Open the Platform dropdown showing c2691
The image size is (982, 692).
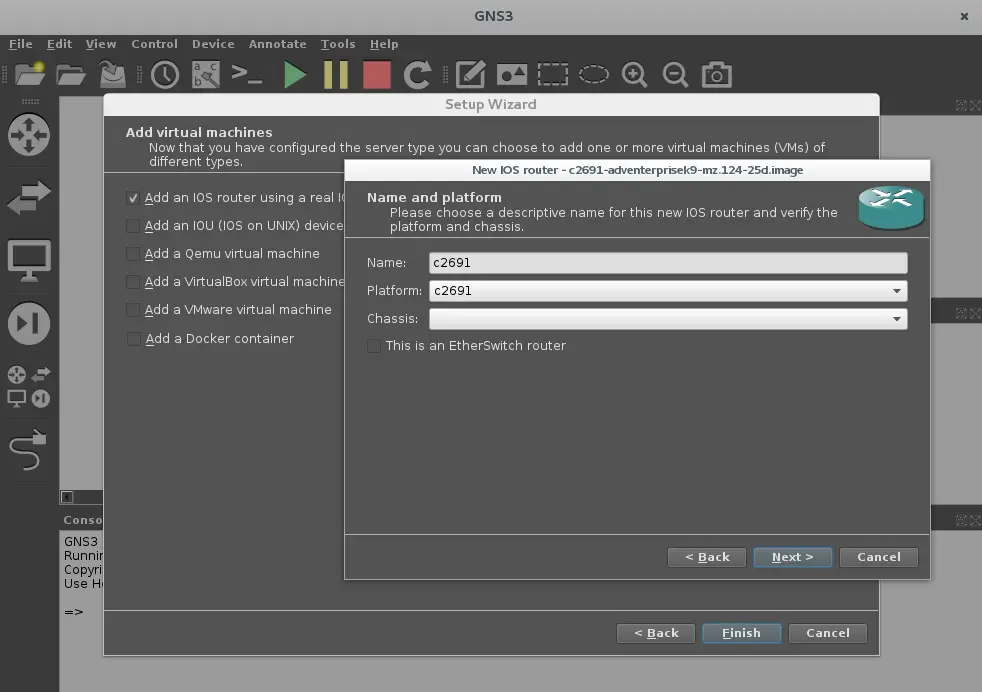[x=668, y=291]
